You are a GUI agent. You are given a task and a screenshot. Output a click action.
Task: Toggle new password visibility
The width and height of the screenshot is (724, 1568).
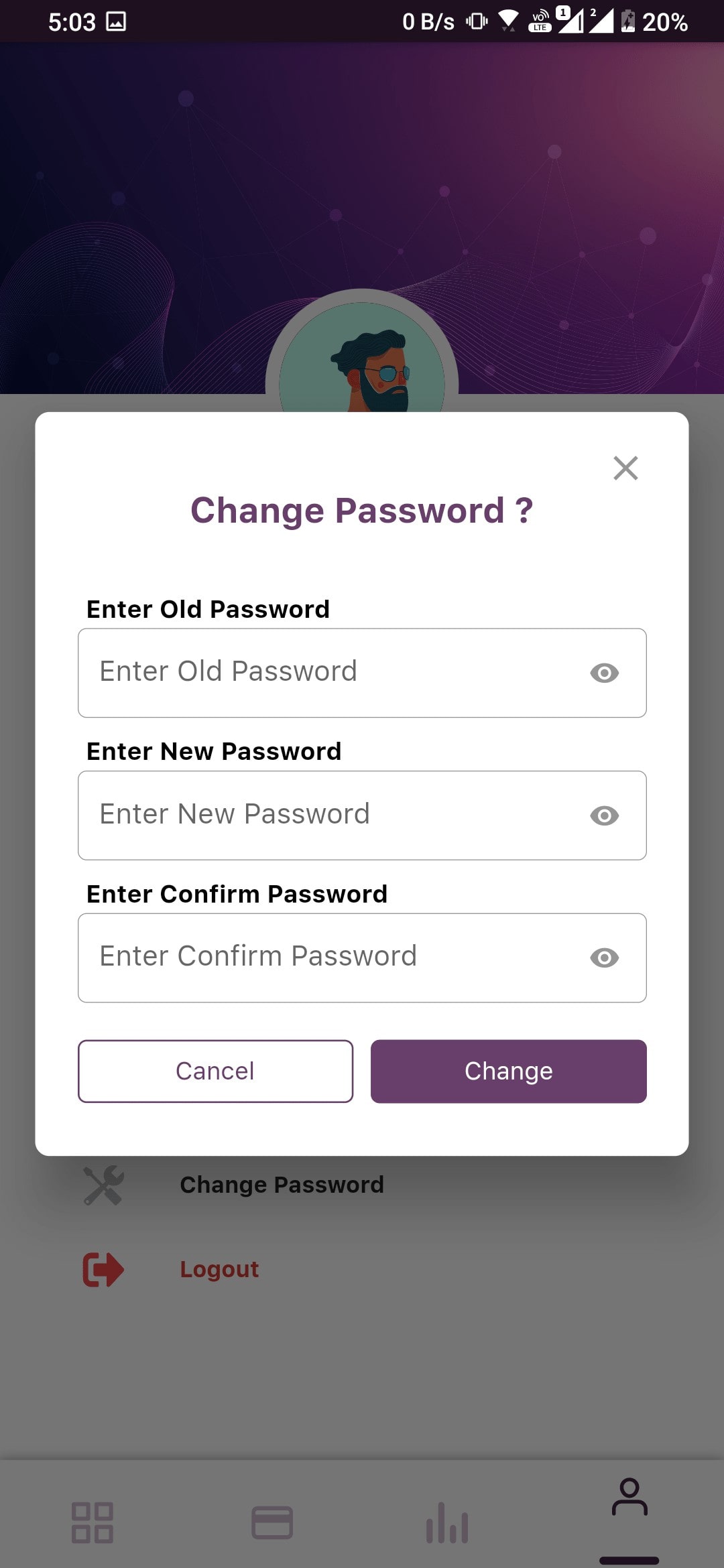(x=604, y=815)
